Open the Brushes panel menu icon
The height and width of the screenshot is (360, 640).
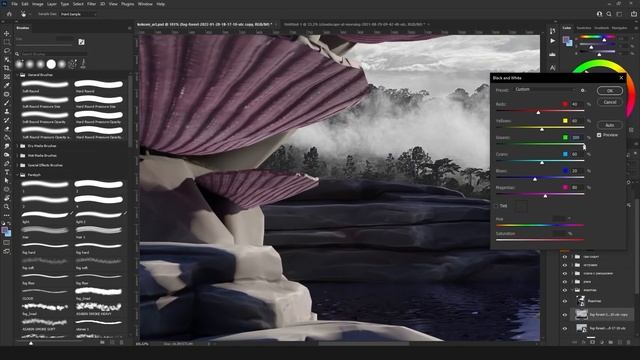[129, 28]
